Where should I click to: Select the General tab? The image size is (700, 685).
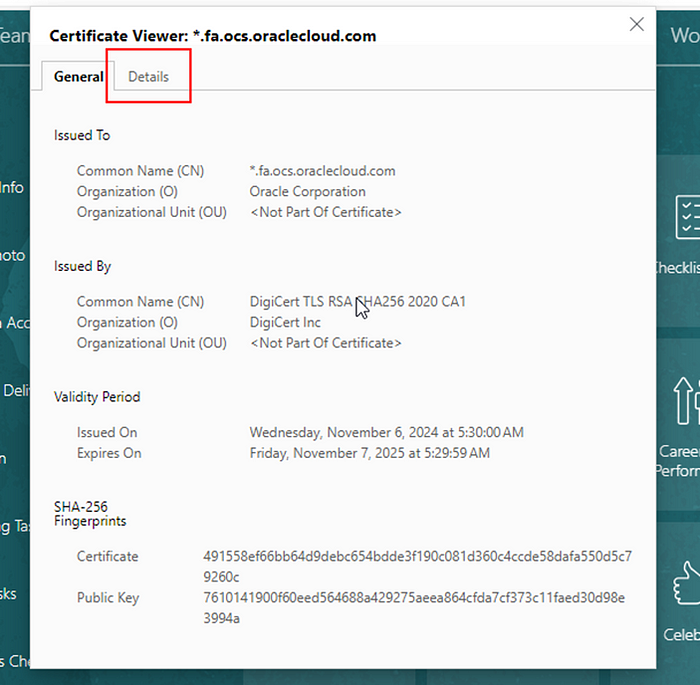(79, 76)
